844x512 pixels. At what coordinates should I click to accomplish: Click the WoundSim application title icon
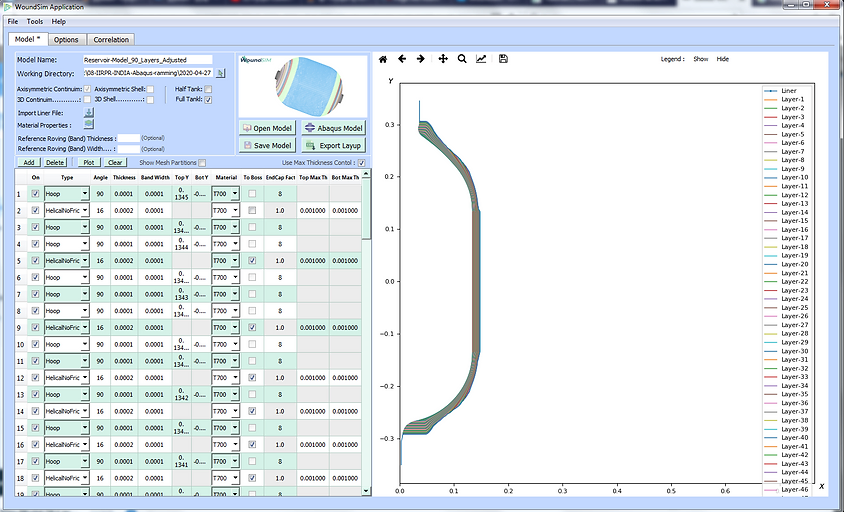pyautogui.click(x=8, y=6)
